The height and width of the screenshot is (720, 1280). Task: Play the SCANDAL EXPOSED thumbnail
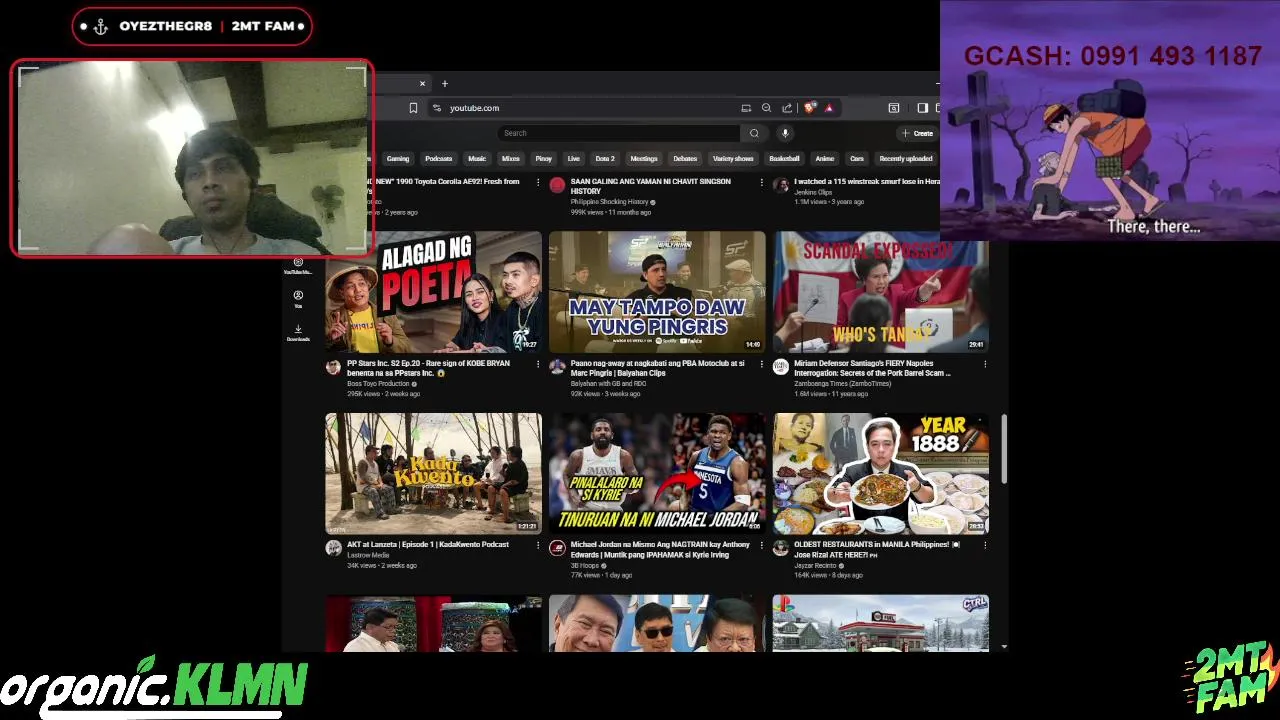pyautogui.click(x=881, y=291)
